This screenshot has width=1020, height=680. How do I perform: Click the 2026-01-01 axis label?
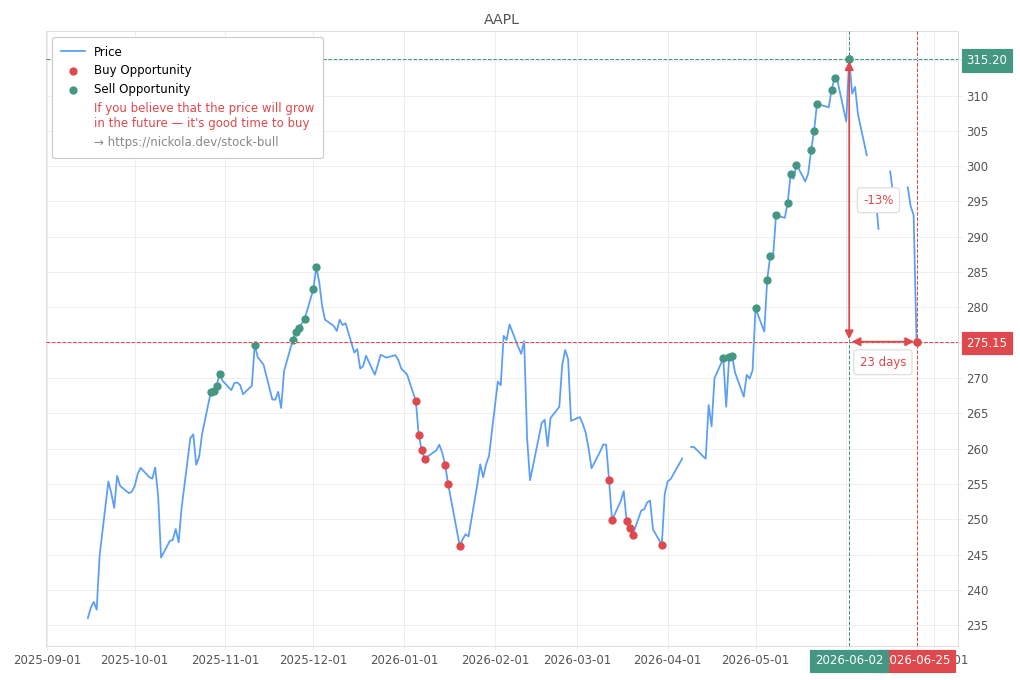pyautogui.click(x=404, y=660)
